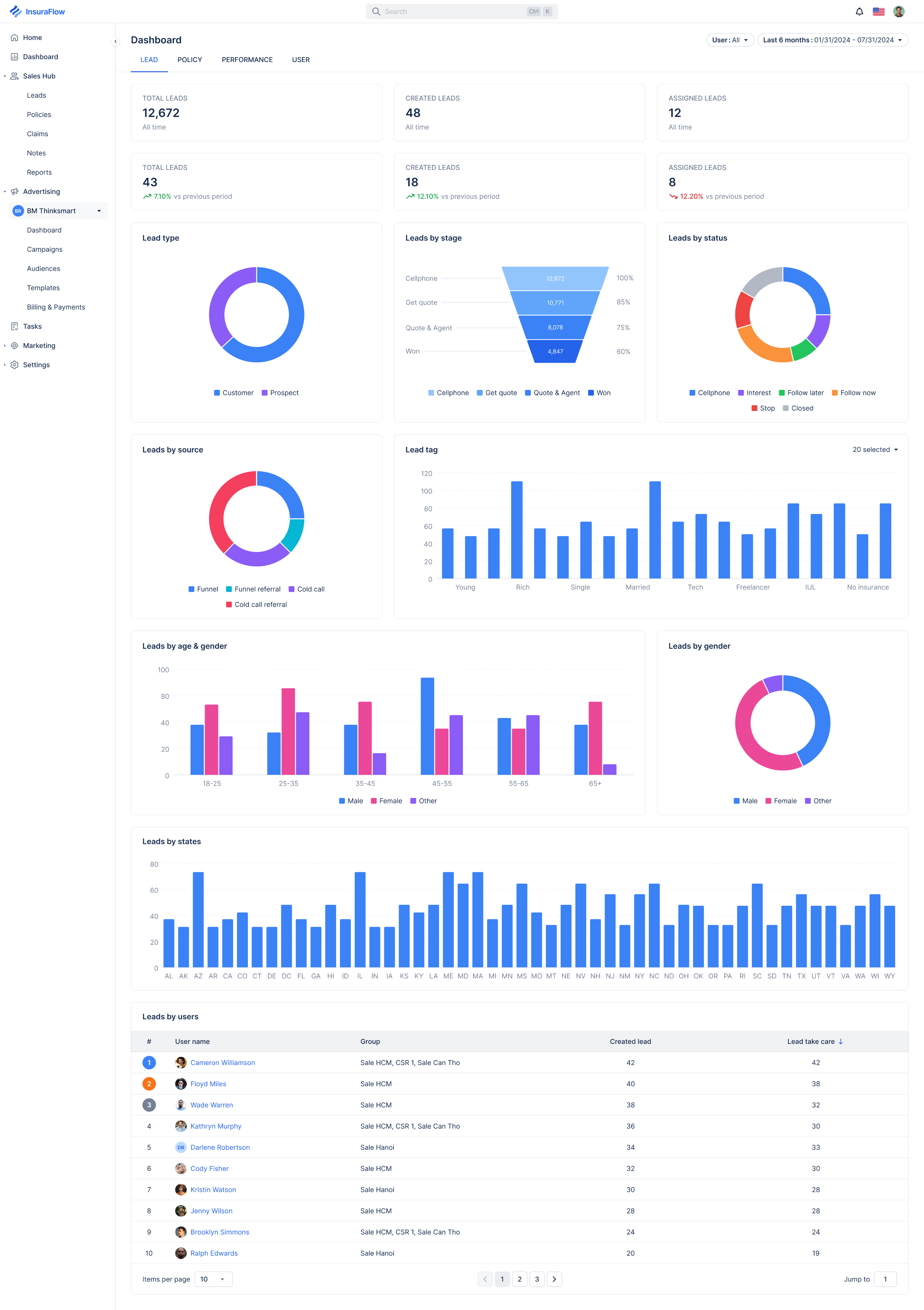Collapse the Sales Hub section arrow

(x=4, y=76)
